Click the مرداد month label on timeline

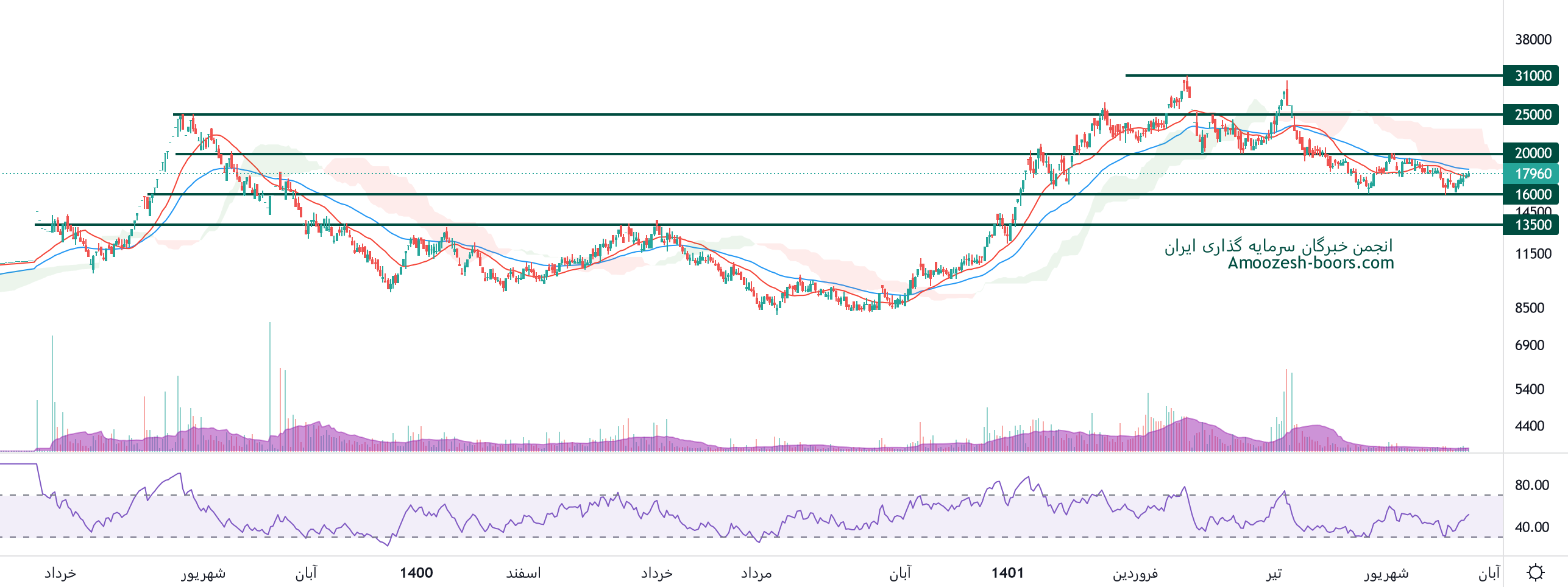click(756, 573)
